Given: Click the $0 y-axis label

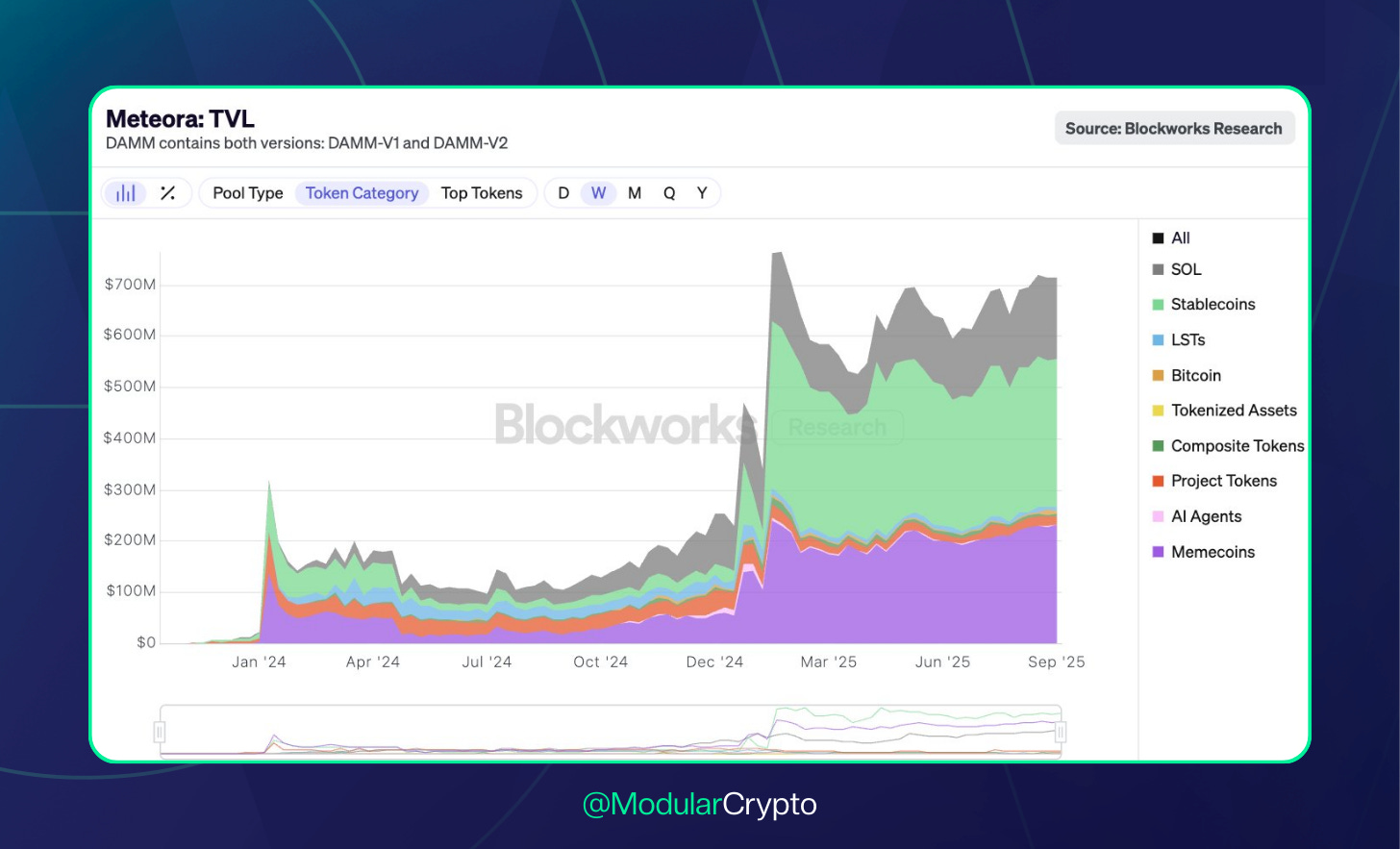Looking at the screenshot, I should 146,642.
